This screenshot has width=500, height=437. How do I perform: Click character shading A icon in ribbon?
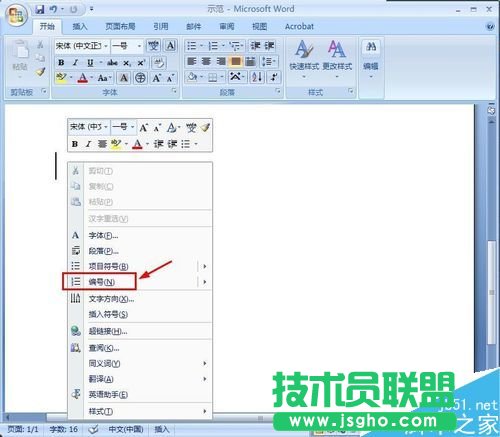tap(124, 78)
